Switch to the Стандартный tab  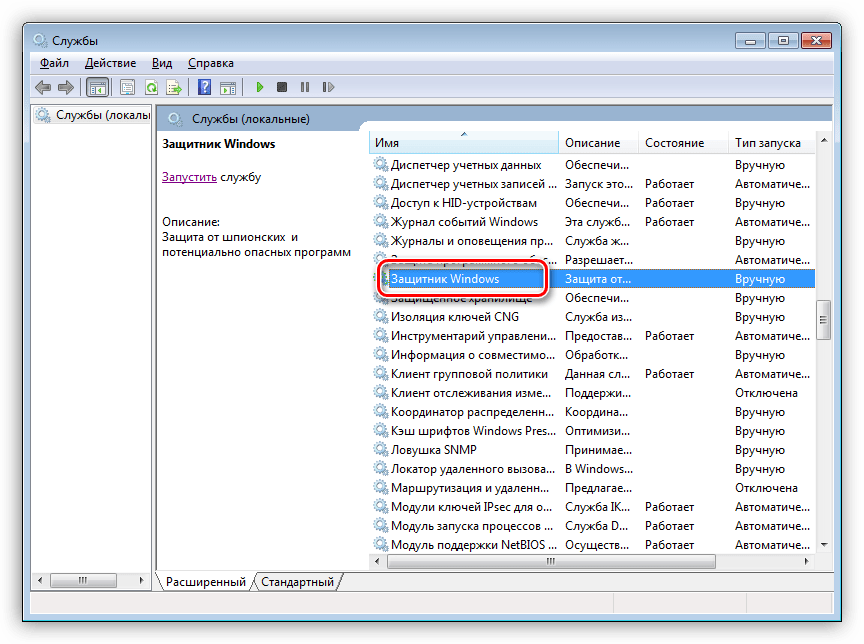point(298,581)
